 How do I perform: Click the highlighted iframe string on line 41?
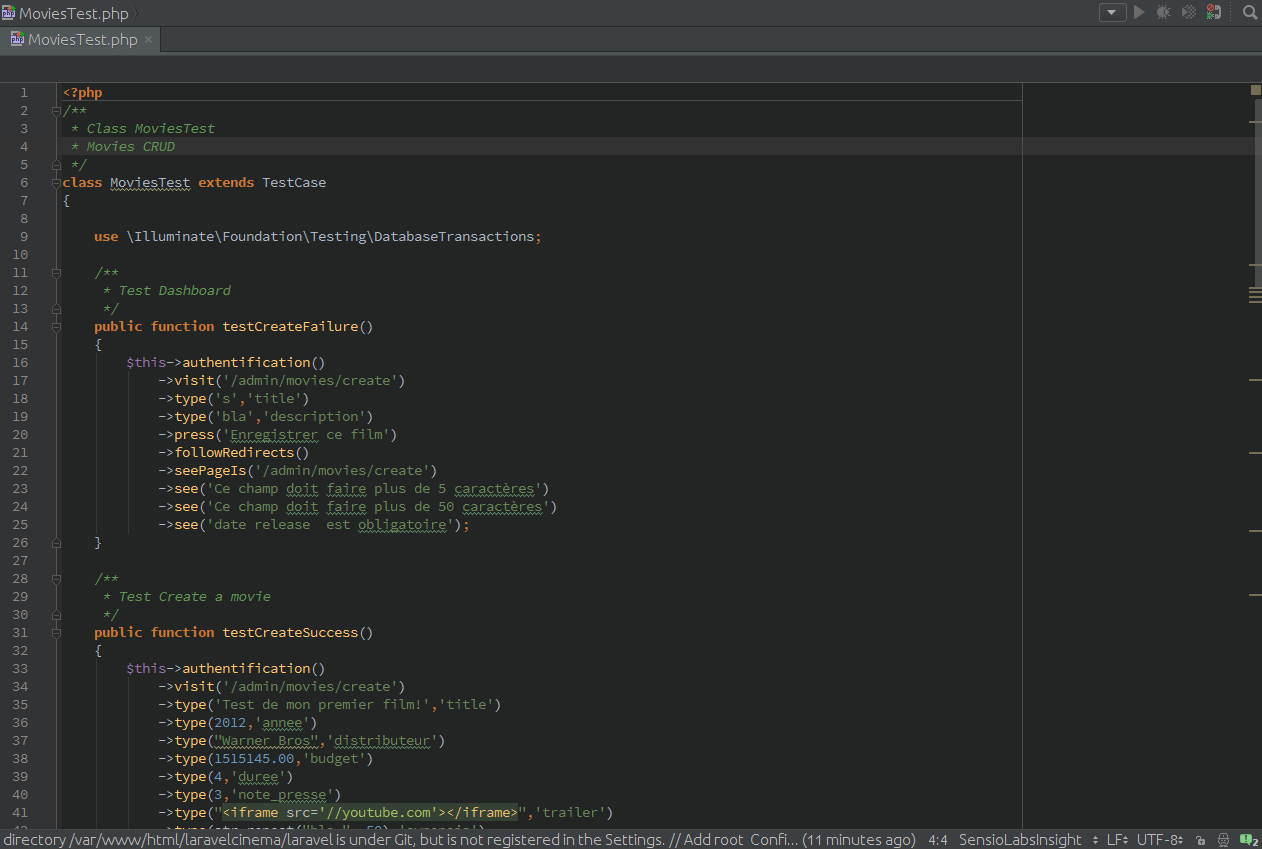(370, 813)
